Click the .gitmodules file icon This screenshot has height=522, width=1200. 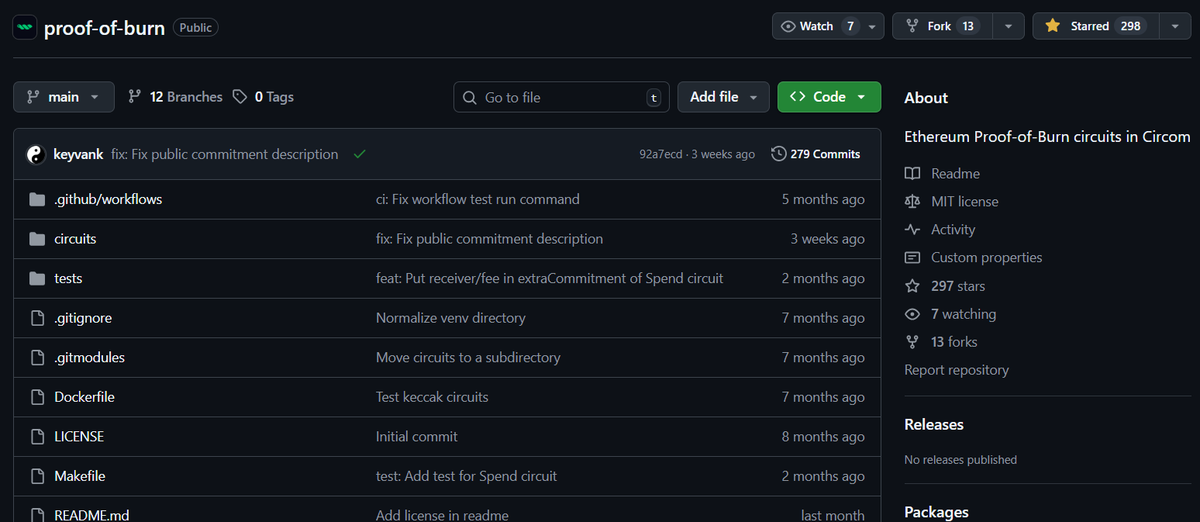38,357
